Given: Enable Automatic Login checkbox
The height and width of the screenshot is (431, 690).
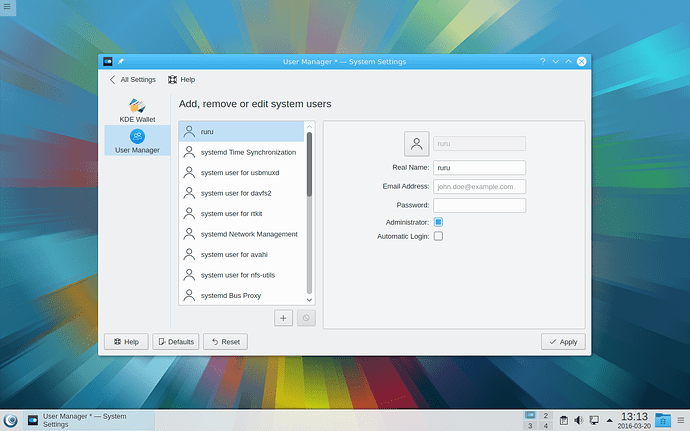Looking at the screenshot, I should (x=438, y=236).
